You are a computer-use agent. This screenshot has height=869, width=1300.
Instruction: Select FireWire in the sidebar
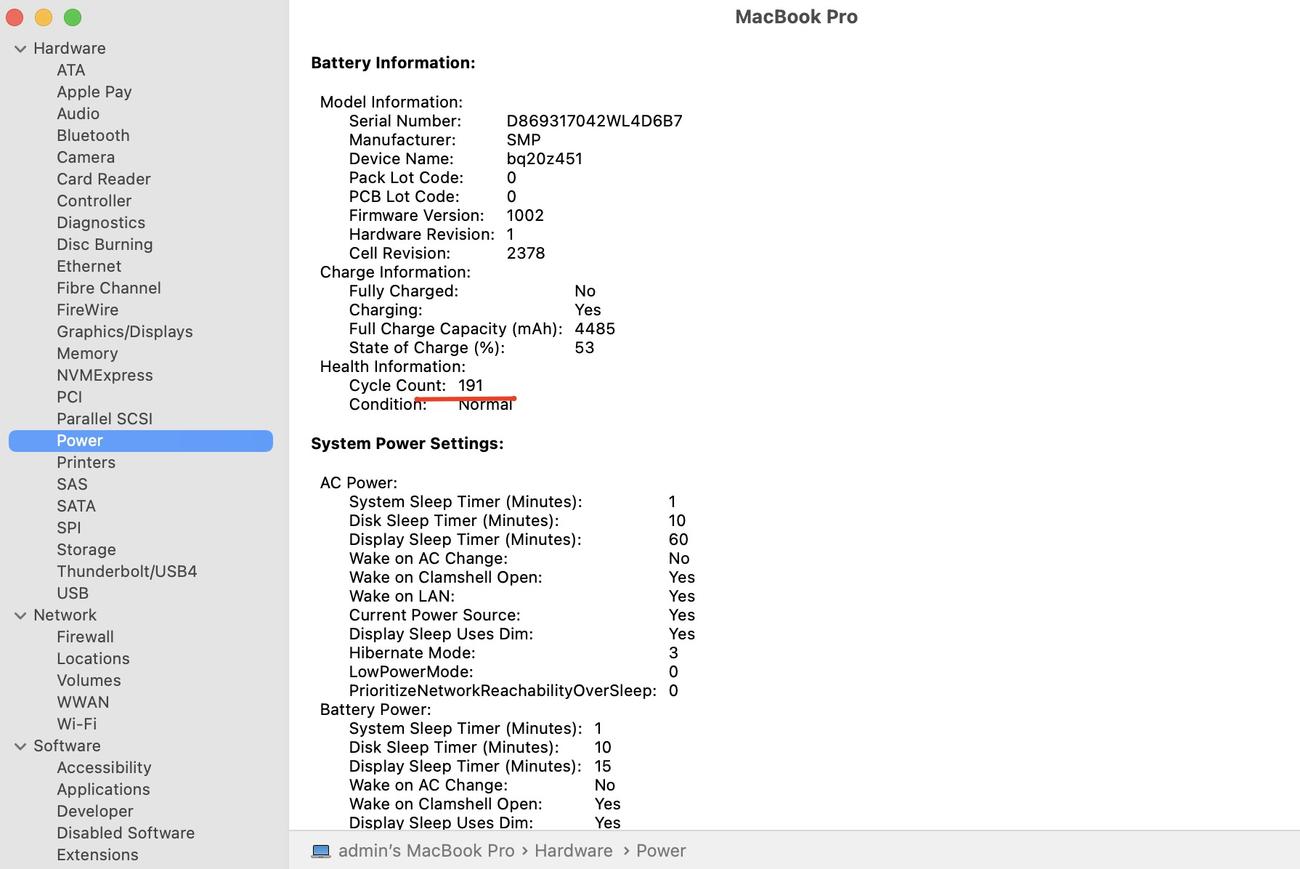pyautogui.click(x=88, y=310)
